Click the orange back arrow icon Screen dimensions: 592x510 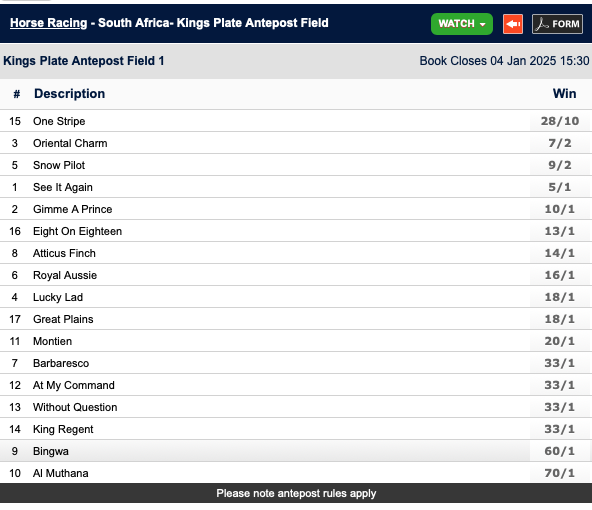[513, 24]
